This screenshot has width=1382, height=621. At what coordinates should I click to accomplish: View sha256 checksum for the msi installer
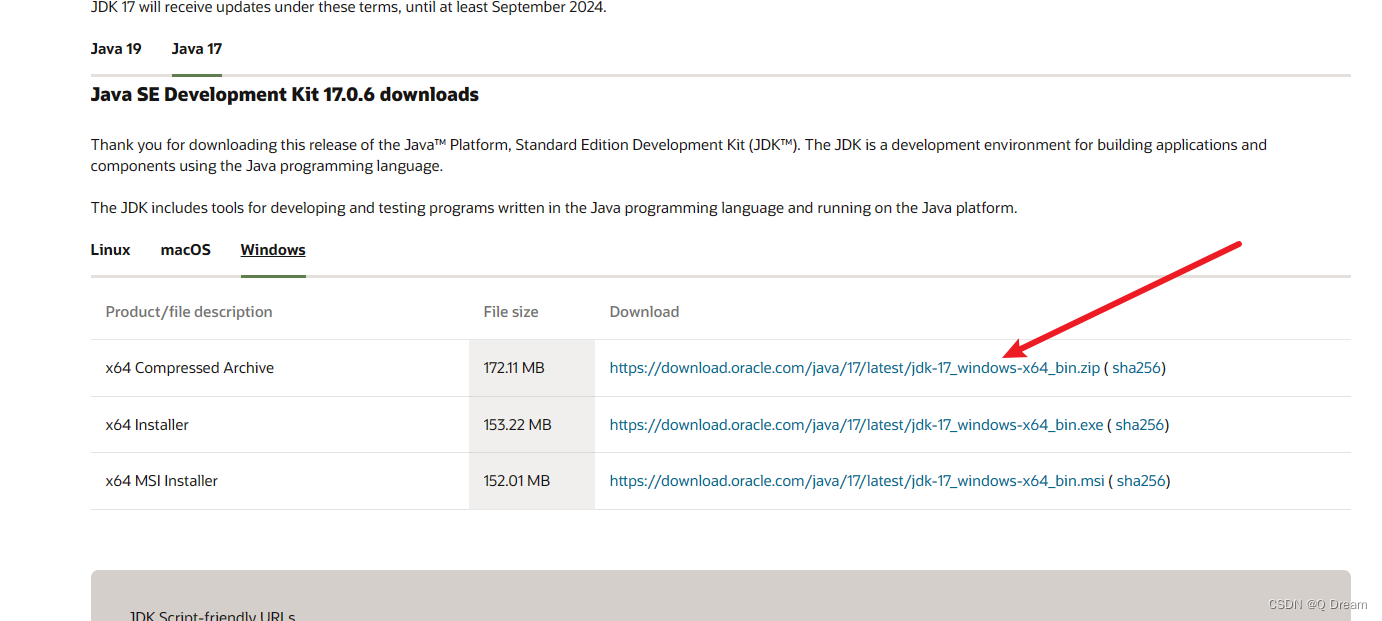[1141, 481]
